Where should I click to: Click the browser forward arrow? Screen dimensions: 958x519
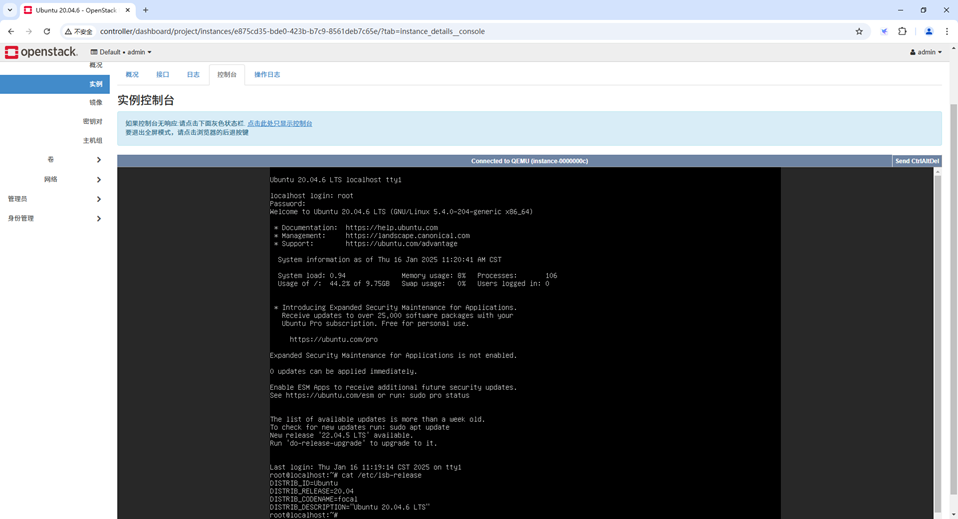click(29, 31)
